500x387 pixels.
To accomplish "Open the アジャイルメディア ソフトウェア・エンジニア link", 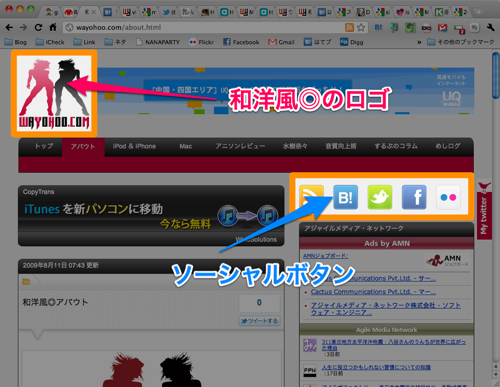I will click(x=386, y=309).
